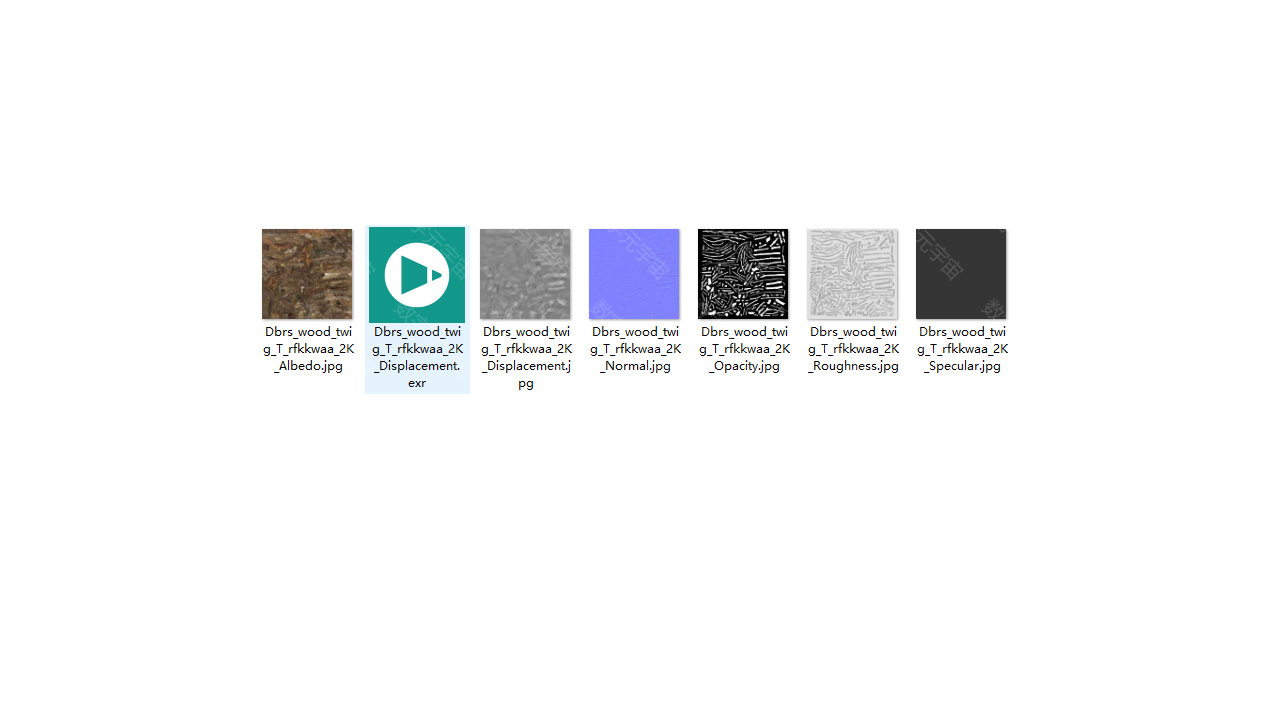This screenshot has height=720, width=1280.
Task: Click the Displacement.exr media player icon
Action: (417, 275)
